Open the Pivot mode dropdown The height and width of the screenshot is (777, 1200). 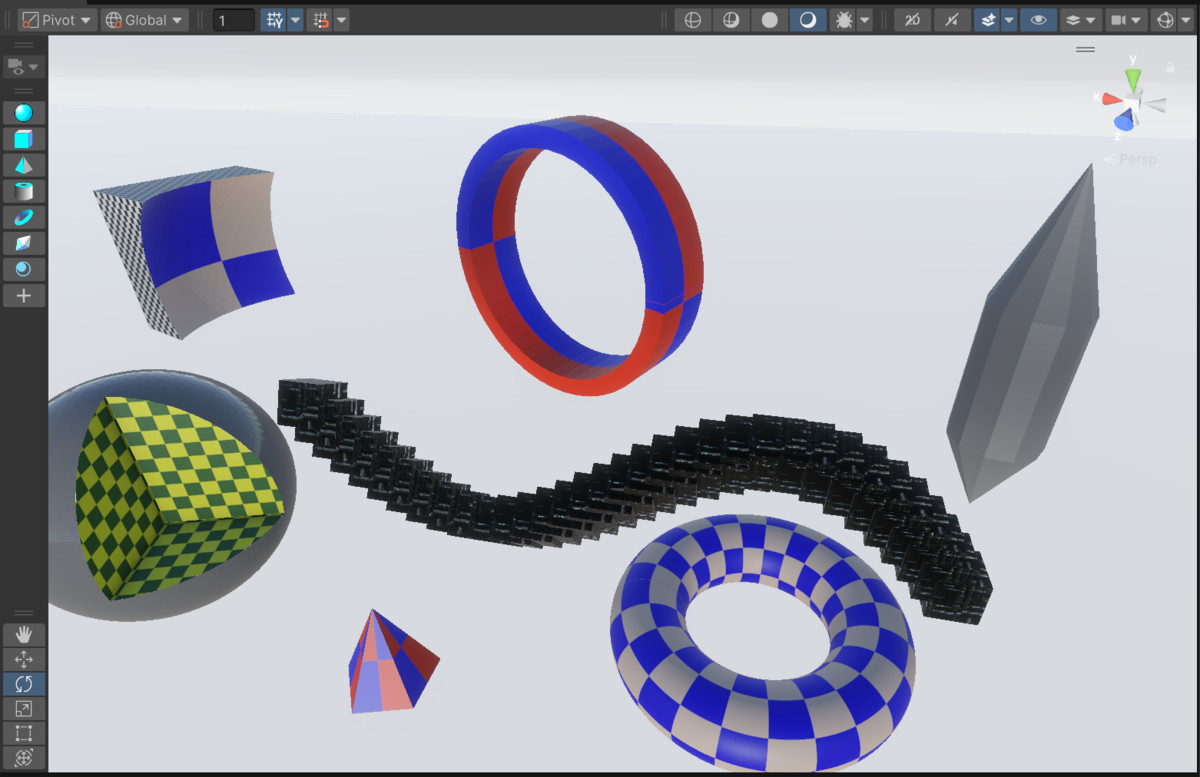[x=56, y=19]
